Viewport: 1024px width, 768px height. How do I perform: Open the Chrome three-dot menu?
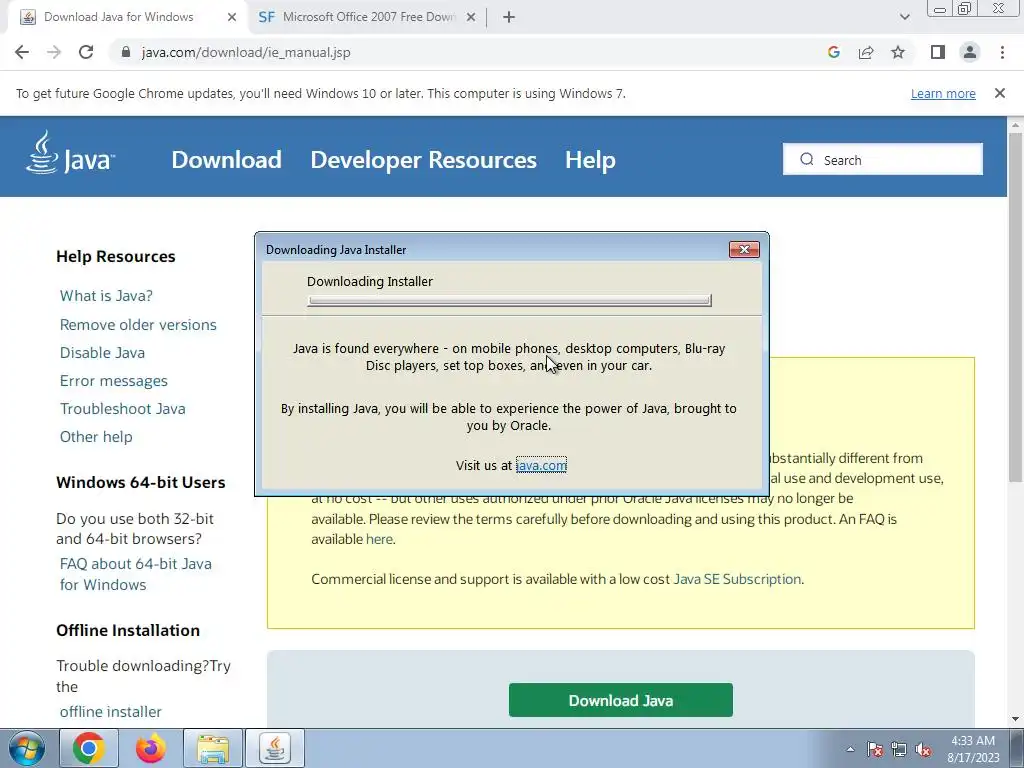pyautogui.click(x=1002, y=52)
